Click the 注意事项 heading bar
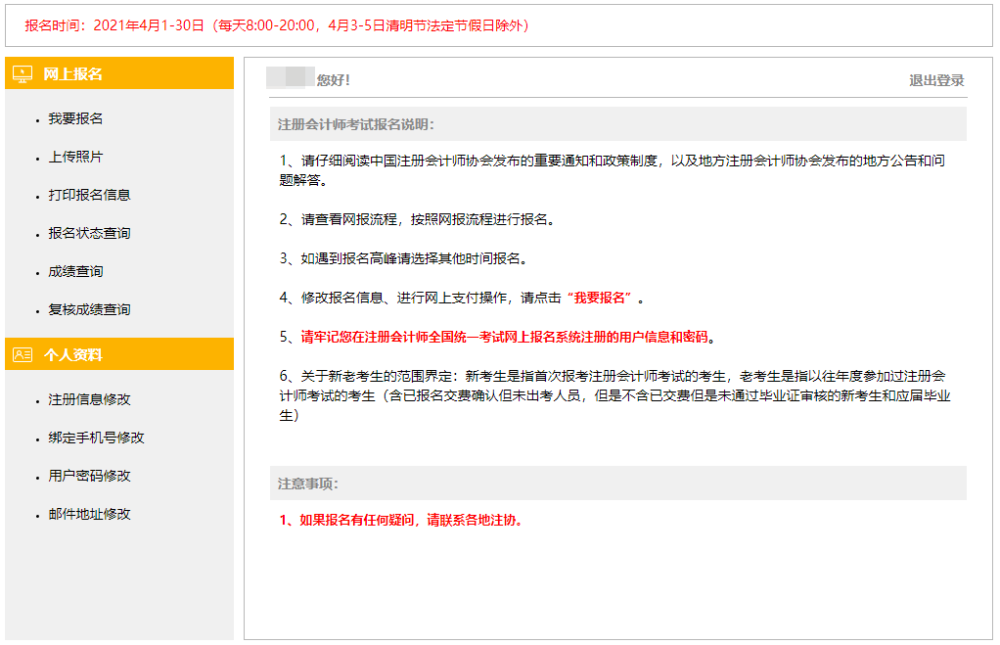1000x645 pixels. click(x=308, y=484)
